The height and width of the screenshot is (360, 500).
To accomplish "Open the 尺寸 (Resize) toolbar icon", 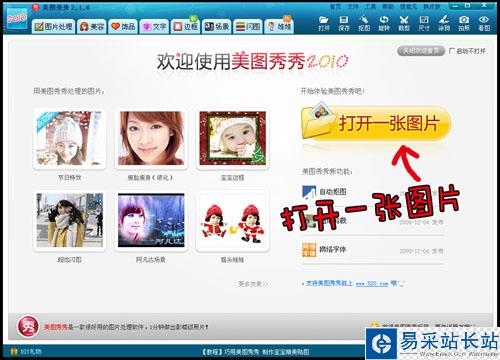I will (x=424, y=23).
